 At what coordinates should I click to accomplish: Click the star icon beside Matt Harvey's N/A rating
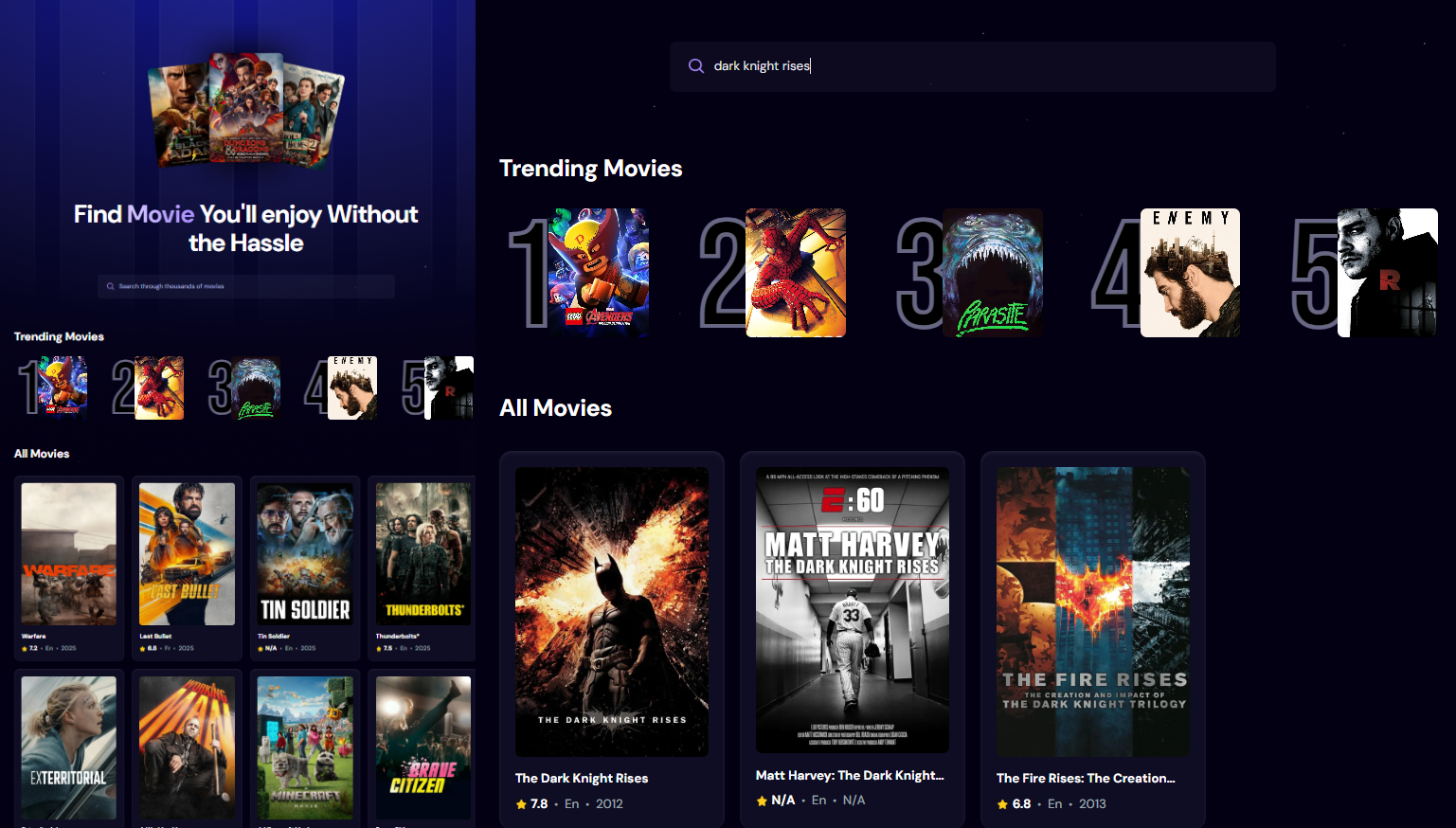pyautogui.click(x=762, y=801)
